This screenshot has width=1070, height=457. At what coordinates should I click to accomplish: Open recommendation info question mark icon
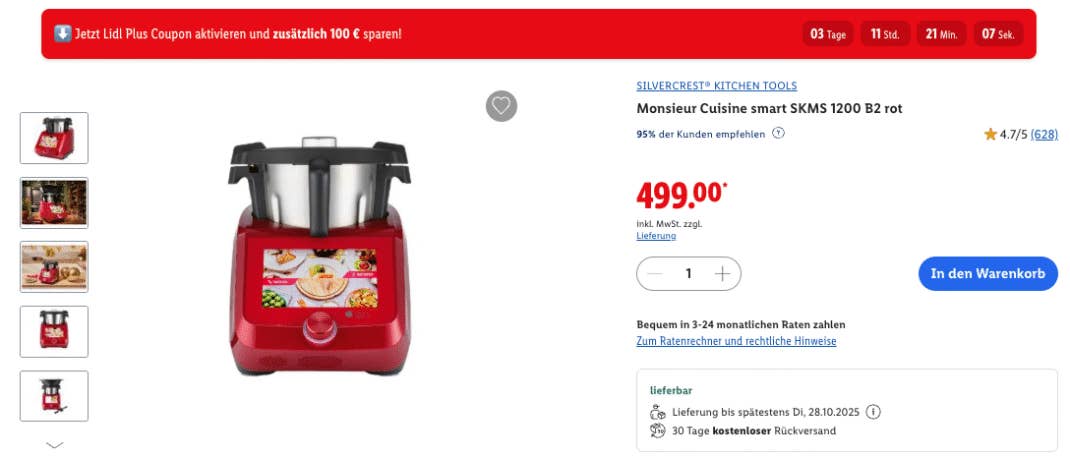(x=778, y=134)
